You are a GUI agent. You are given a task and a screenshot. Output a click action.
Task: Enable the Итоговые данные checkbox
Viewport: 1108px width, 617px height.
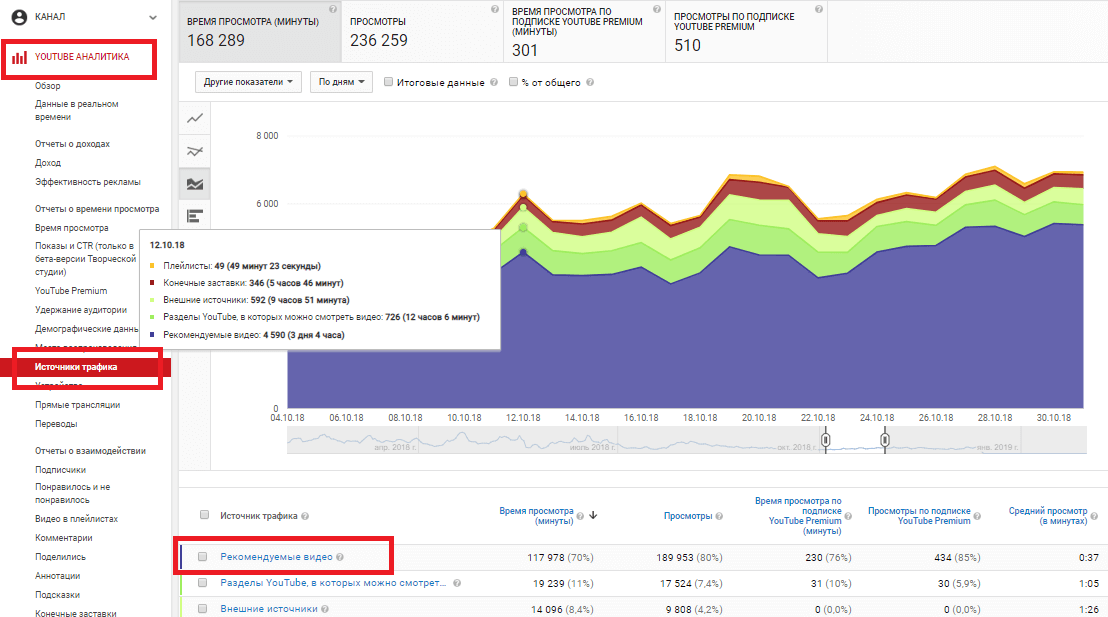point(388,83)
